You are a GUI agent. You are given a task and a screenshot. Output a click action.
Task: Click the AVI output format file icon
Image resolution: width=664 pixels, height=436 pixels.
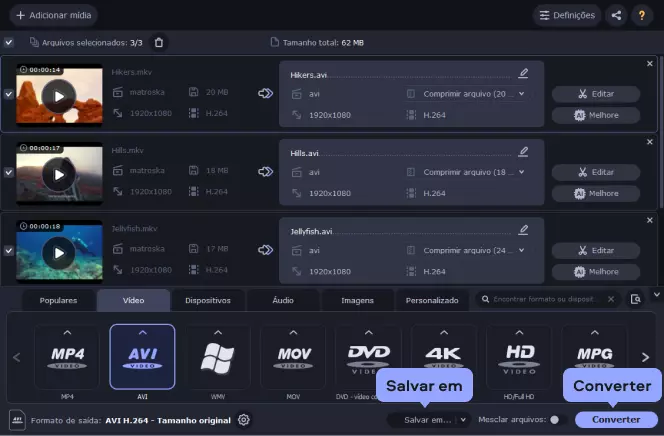tap(17, 420)
